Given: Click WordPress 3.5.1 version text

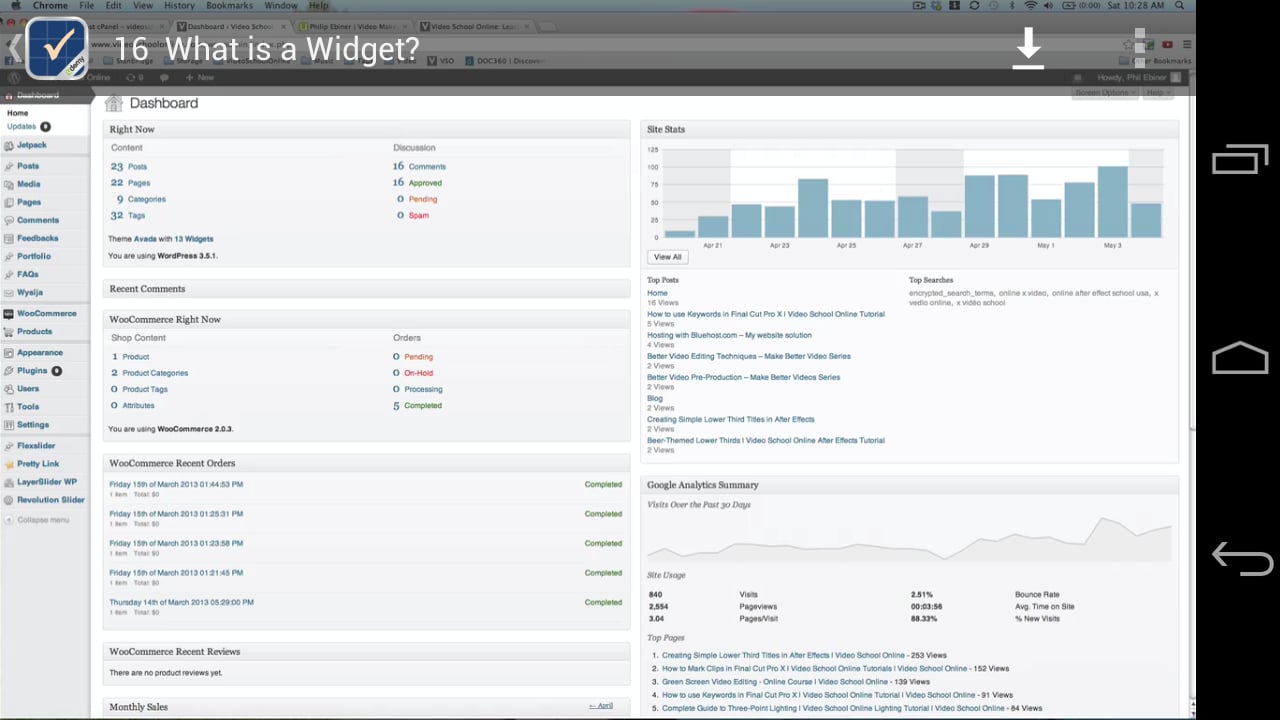Looking at the screenshot, I should click(187, 256).
